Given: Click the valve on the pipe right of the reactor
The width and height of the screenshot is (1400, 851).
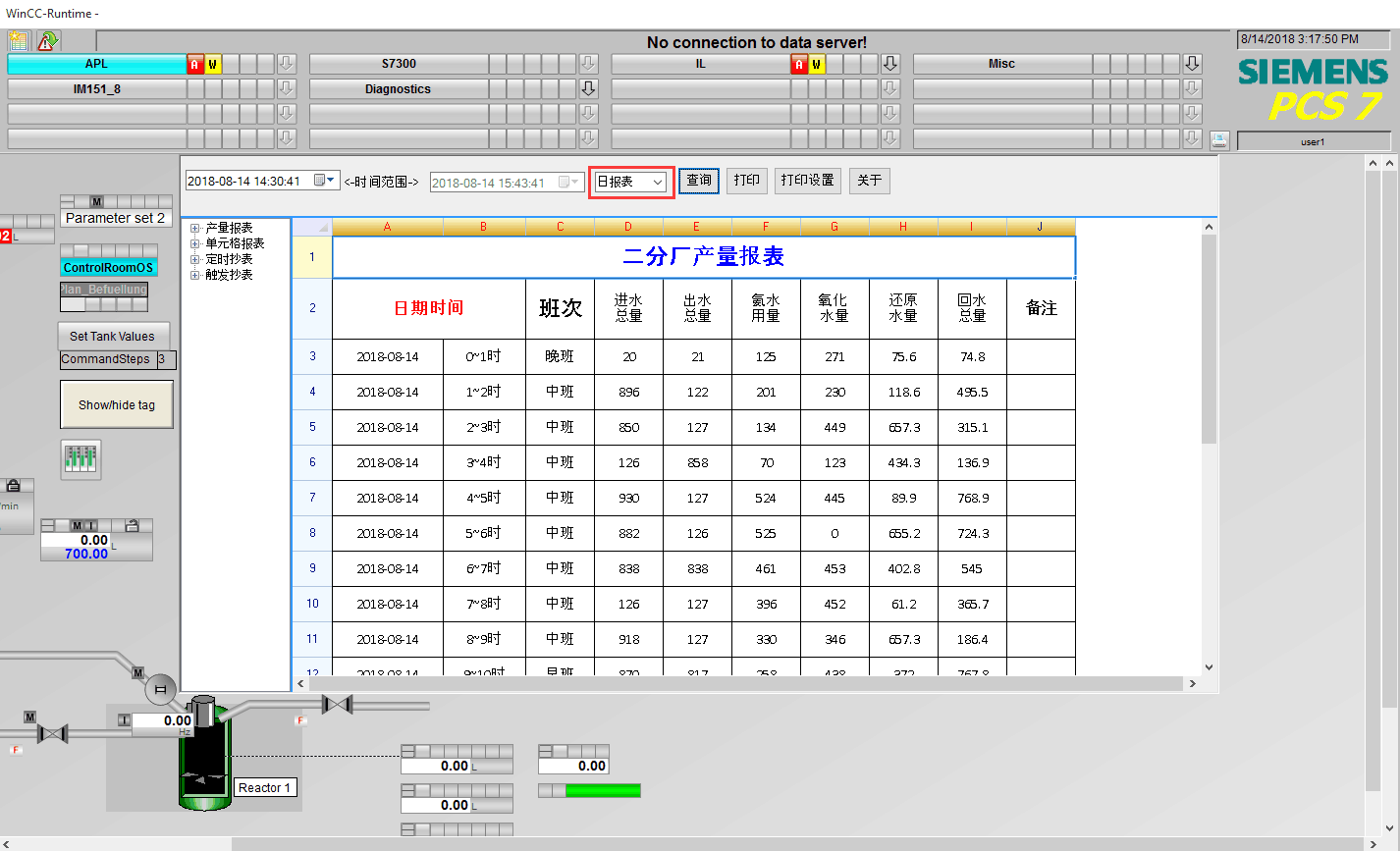Looking at the screenshot, I should pyautogui.click(x=338, y=705).
